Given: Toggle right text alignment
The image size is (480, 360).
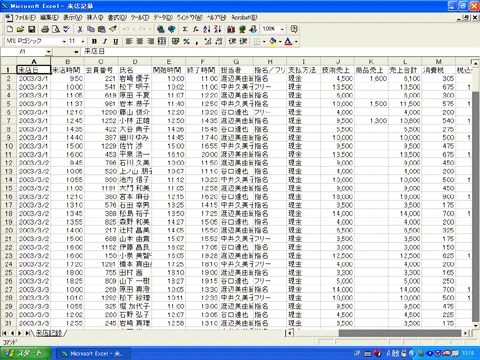Looking at the screenshot, I should (151, 41).
